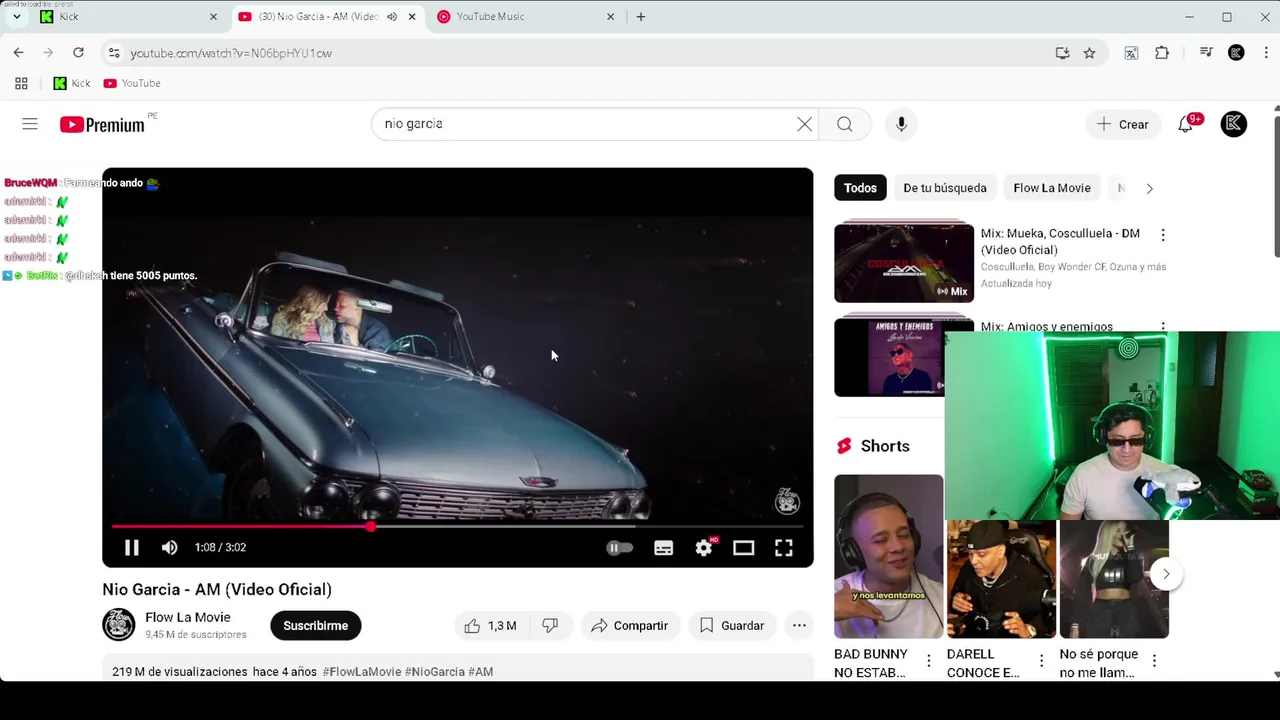This screenshot has width=1280, height=720.
Task: Click the Suscribirme button
Action: (315, 626)
